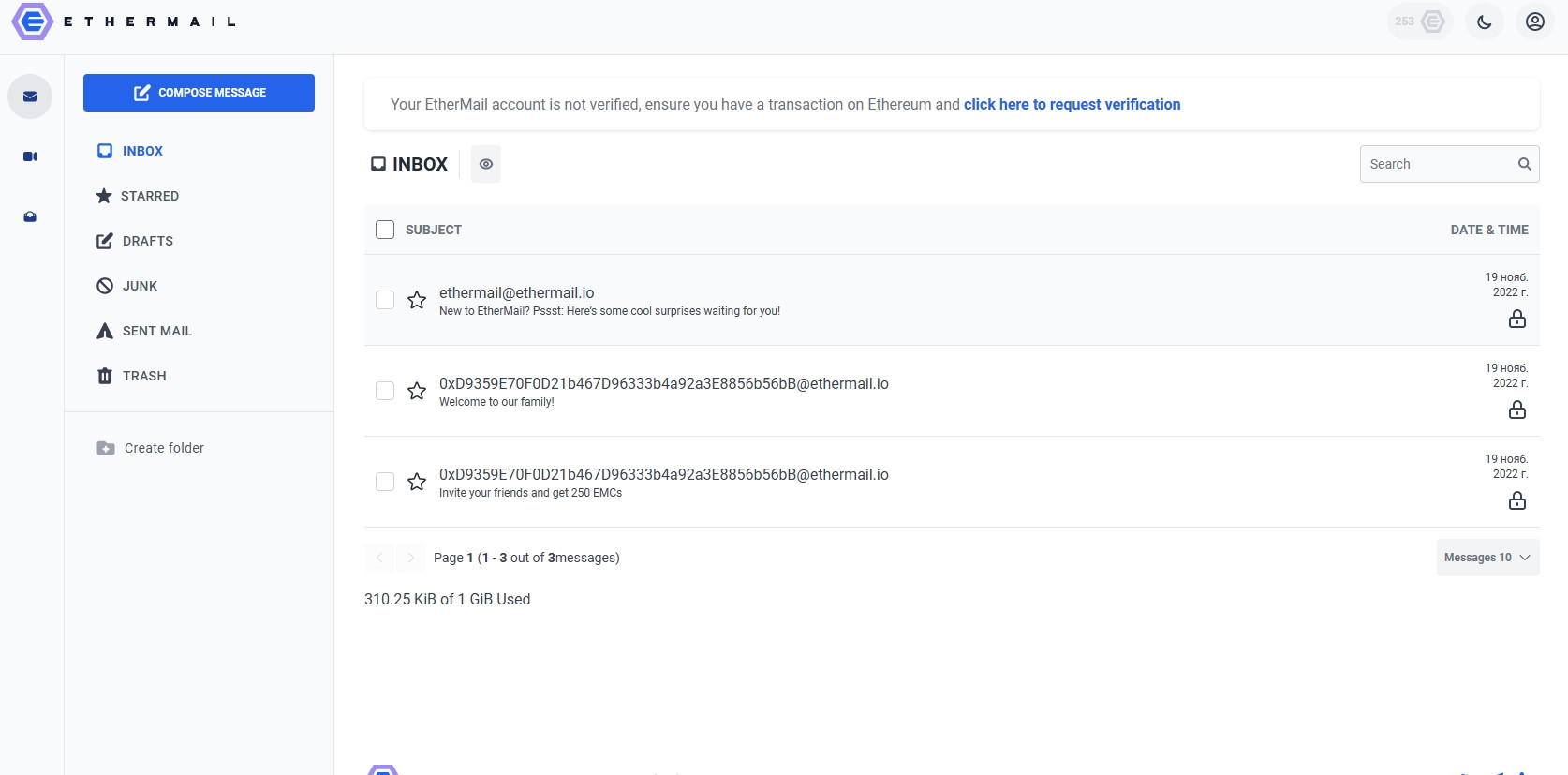Screen dimensions: 1568x775
Task: Click lock icon on Welcome to our family row
Action: point(1517,410)
